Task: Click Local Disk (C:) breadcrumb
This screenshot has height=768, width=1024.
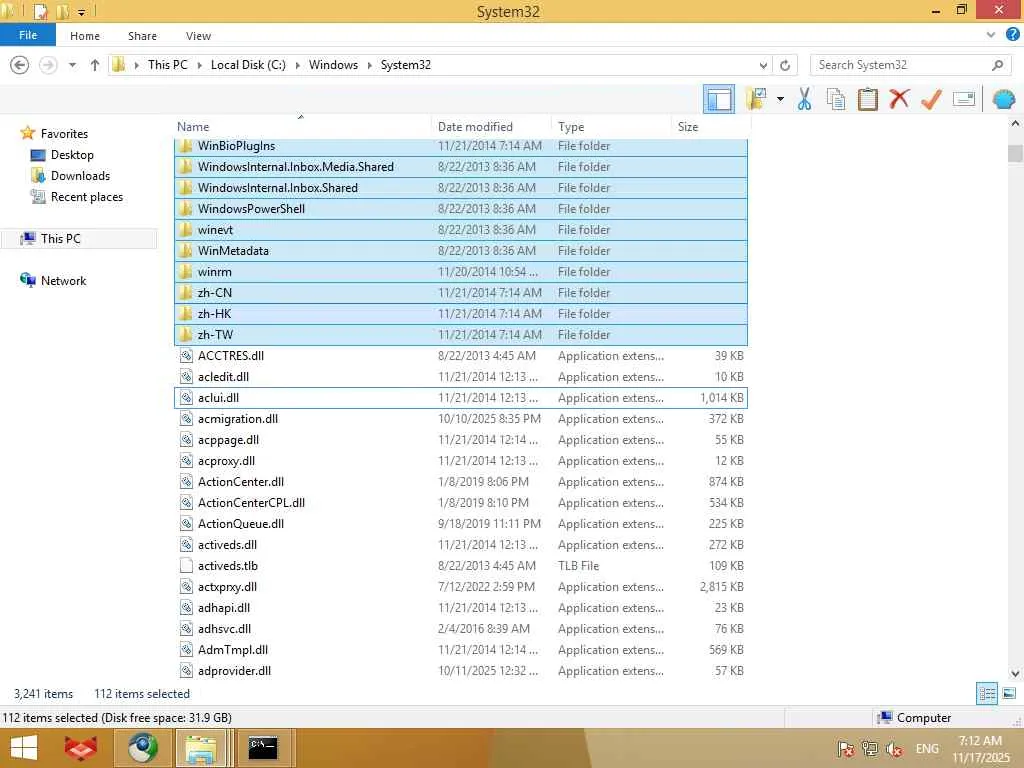Action: [248, 65]
